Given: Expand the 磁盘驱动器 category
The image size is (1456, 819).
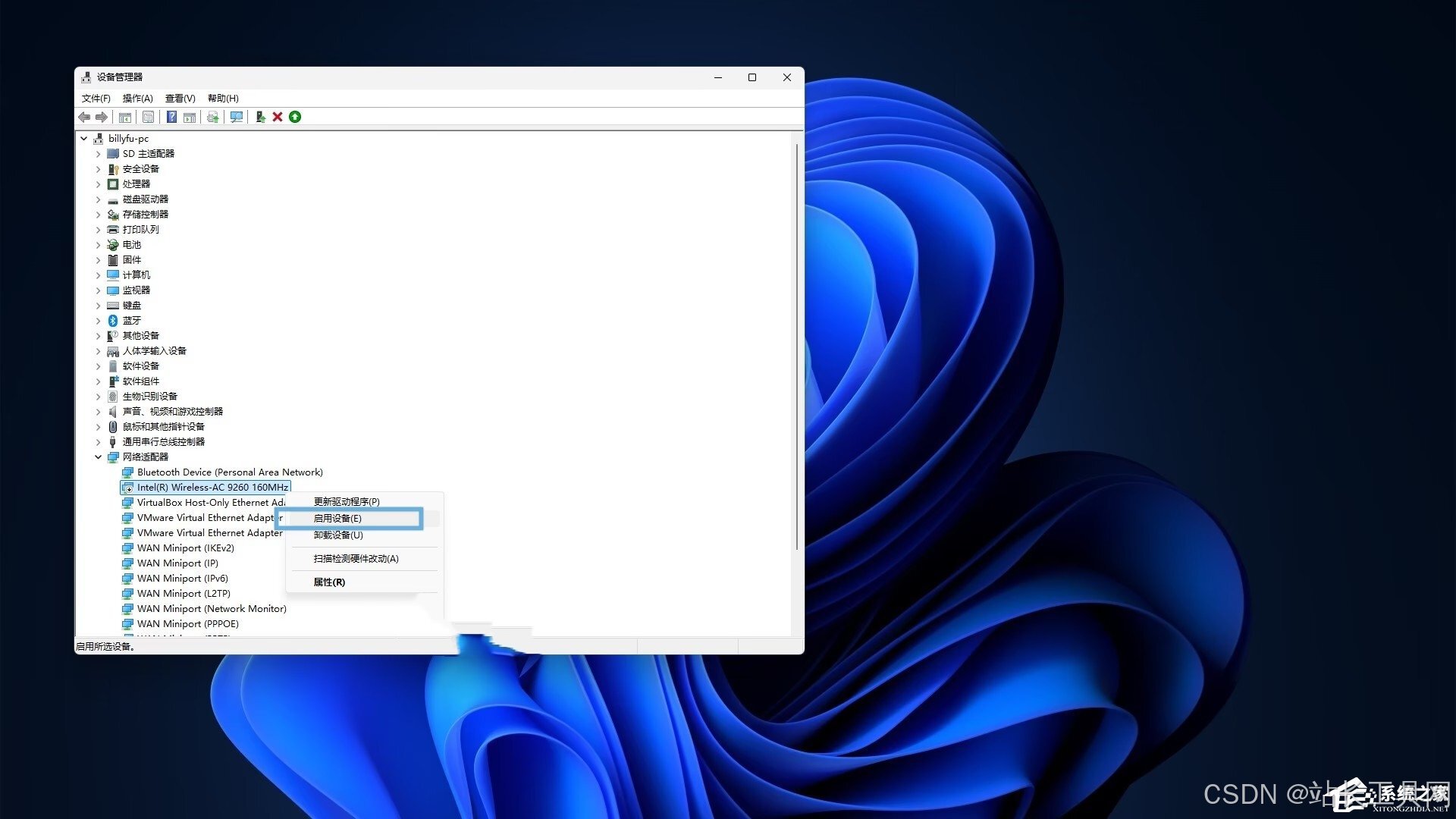Looking at the screenshot, I should click(98, 199).
